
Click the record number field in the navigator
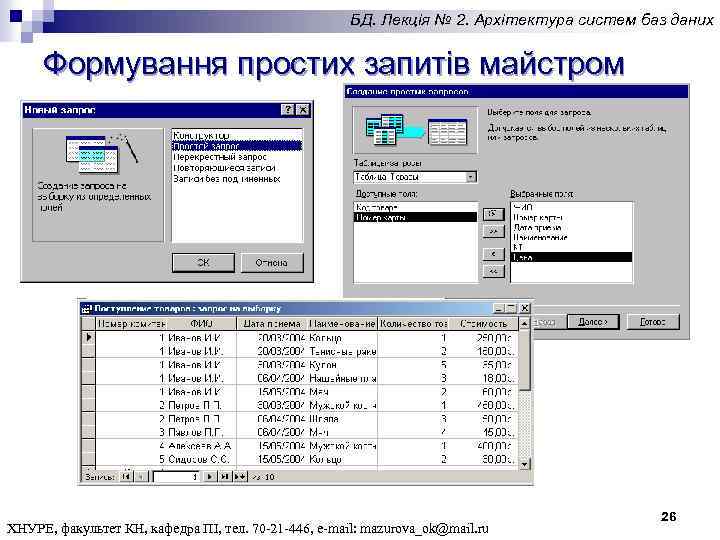(176, 477)
